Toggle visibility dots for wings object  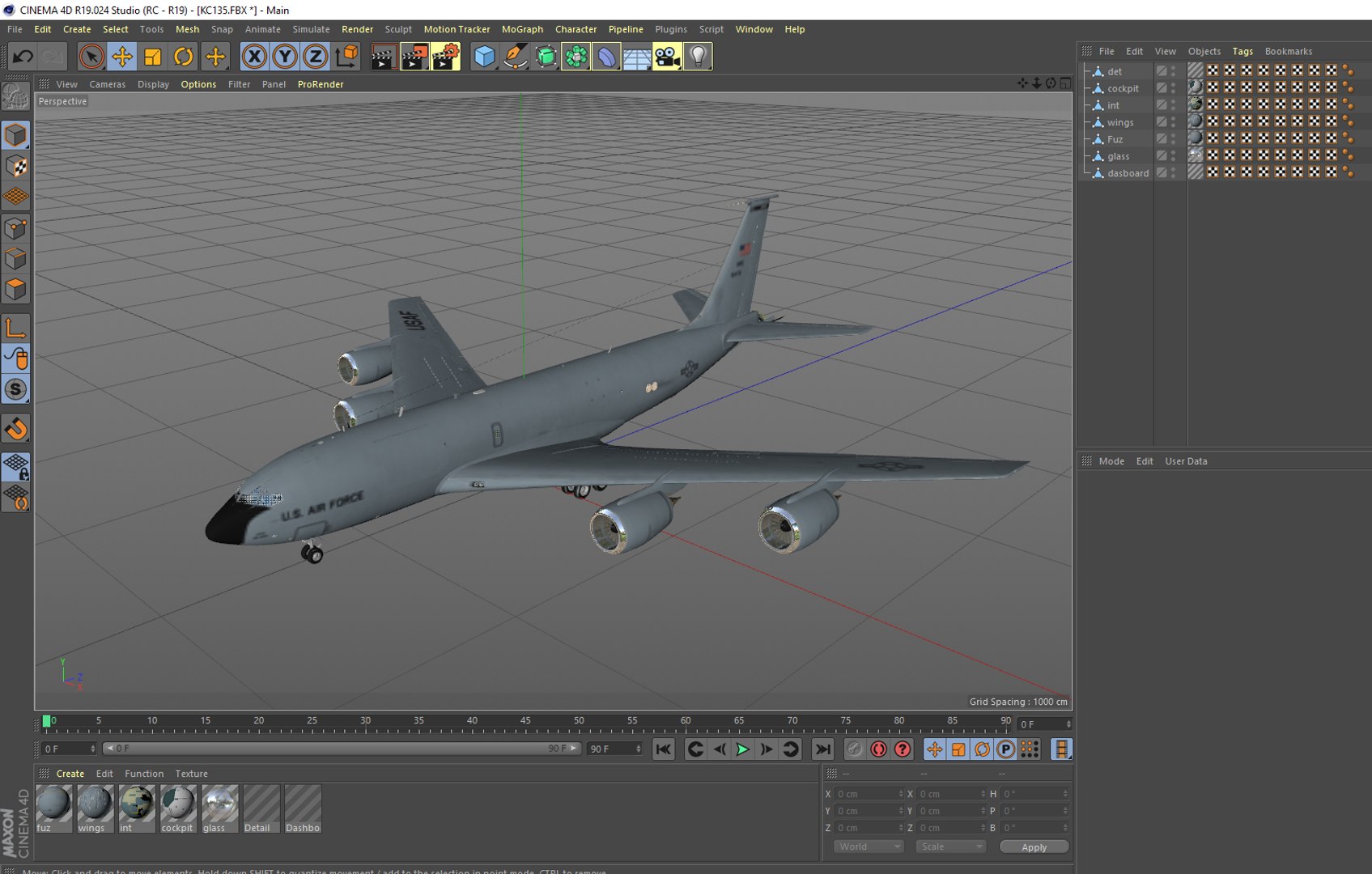point(1174,122)
